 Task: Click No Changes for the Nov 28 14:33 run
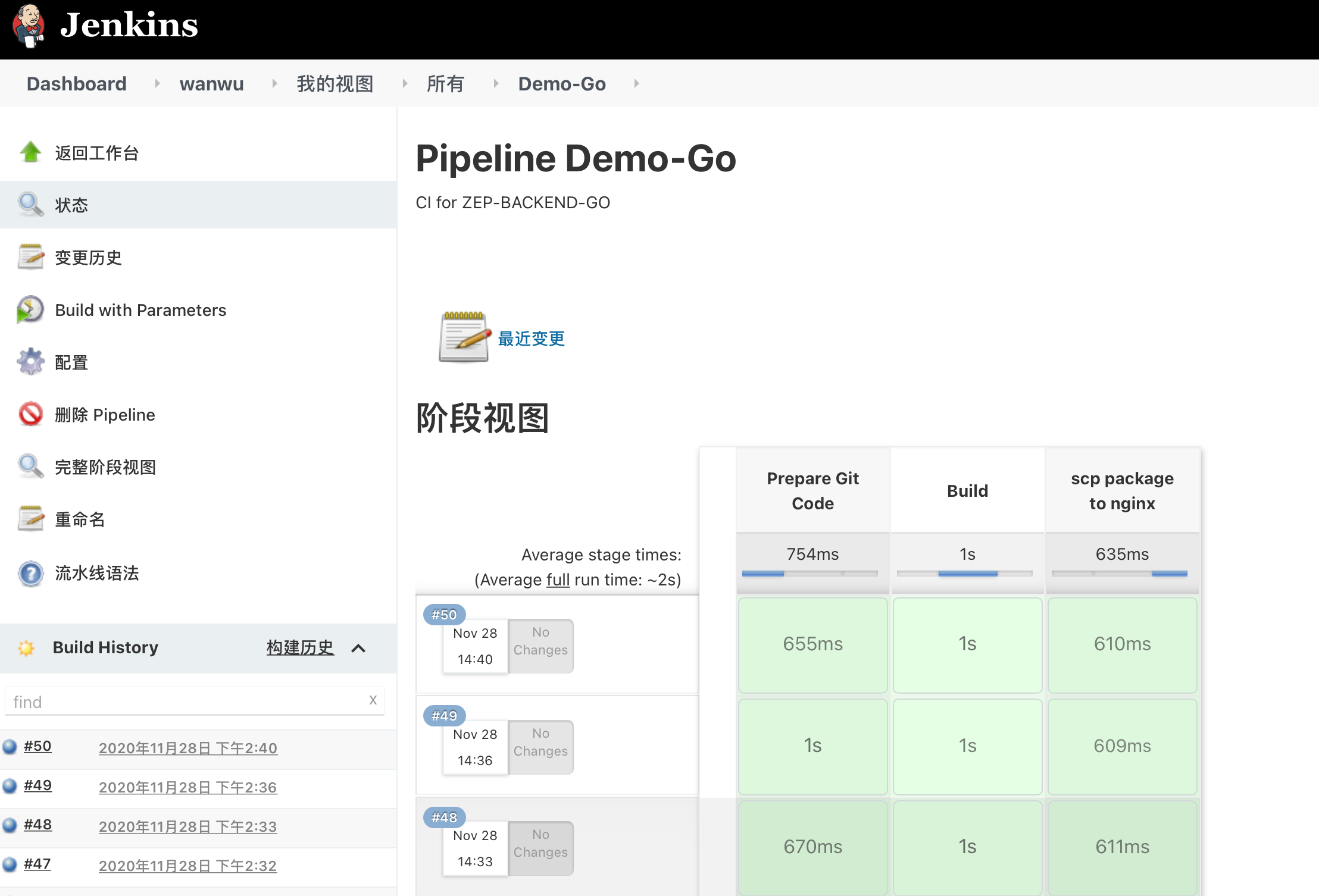pos(540,848)
